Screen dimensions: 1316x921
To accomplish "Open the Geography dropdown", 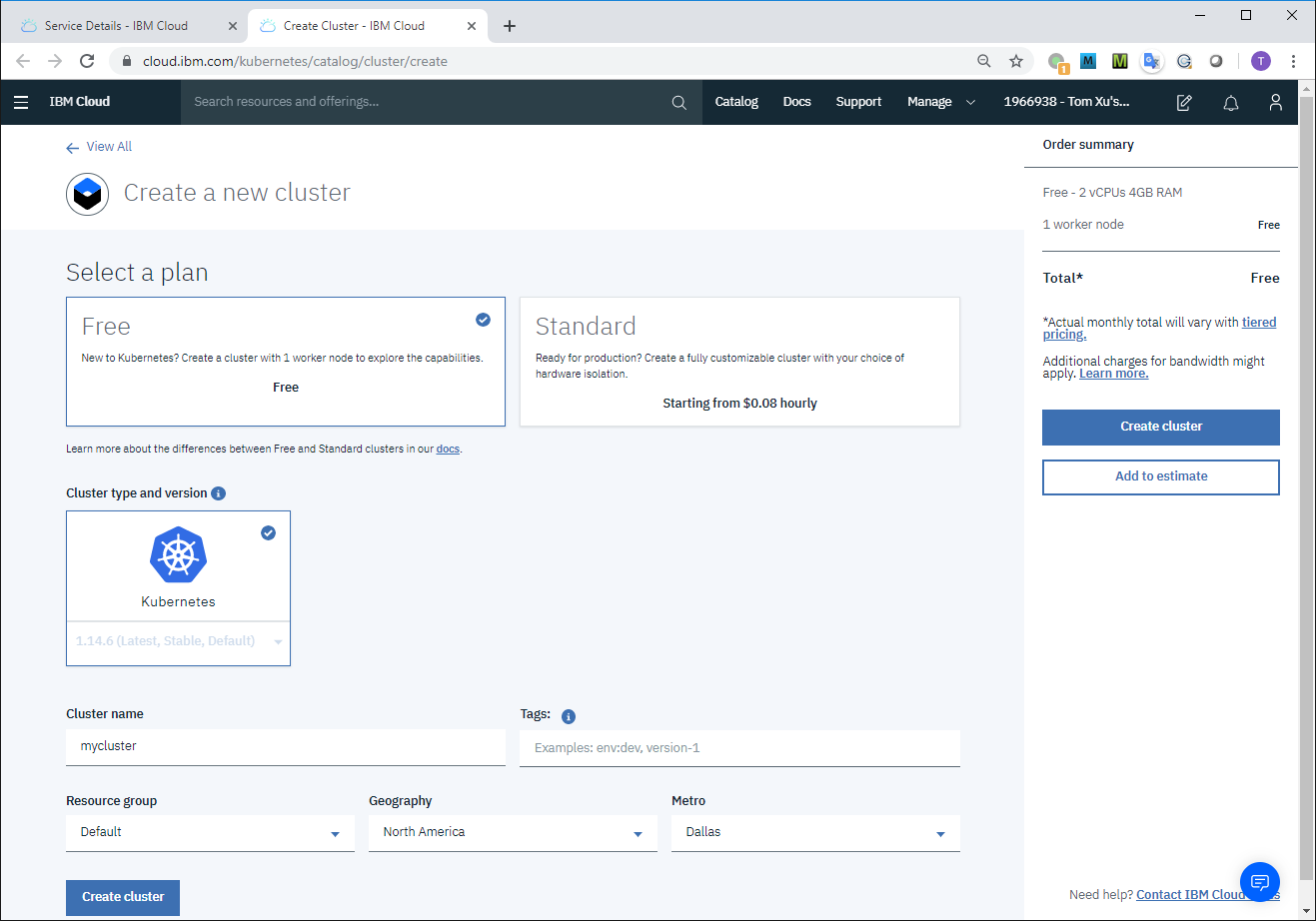I will point(513,833).
